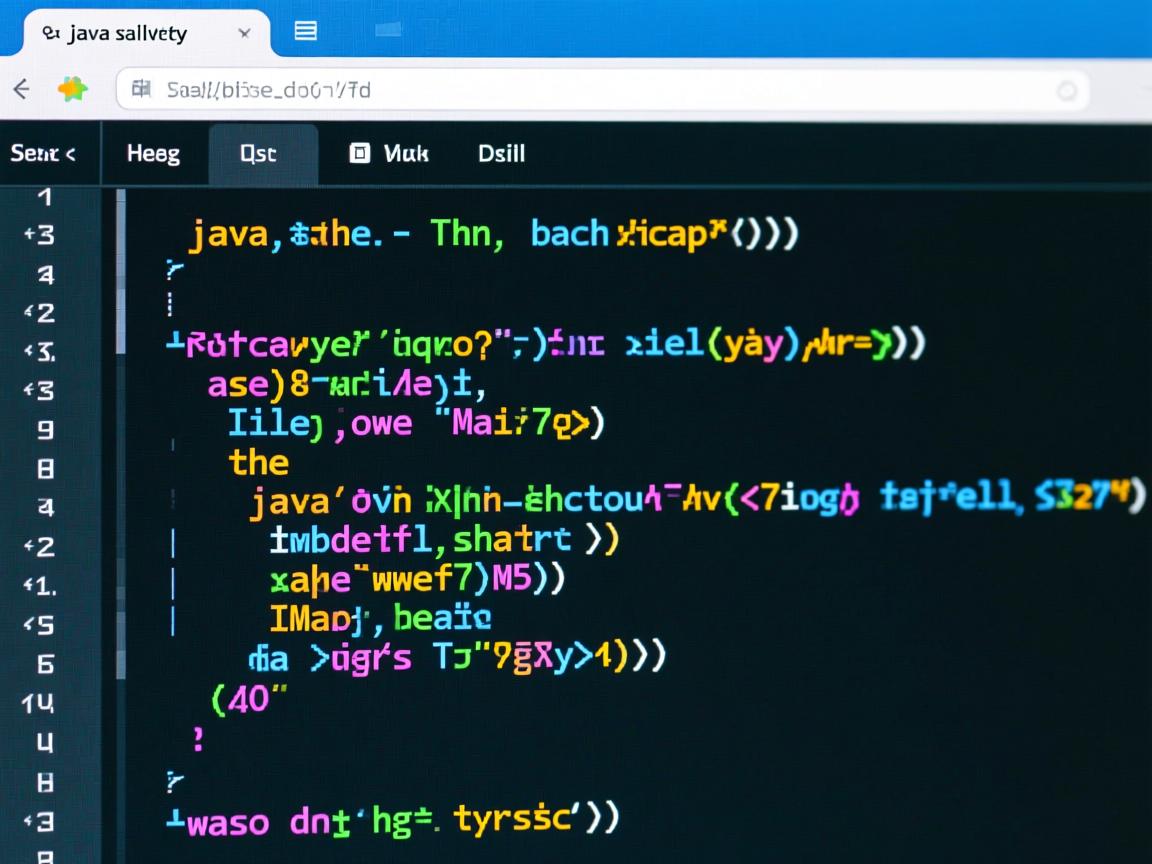
Task: Close the java sallvety browser tab
Action: [x=244, y=33]
